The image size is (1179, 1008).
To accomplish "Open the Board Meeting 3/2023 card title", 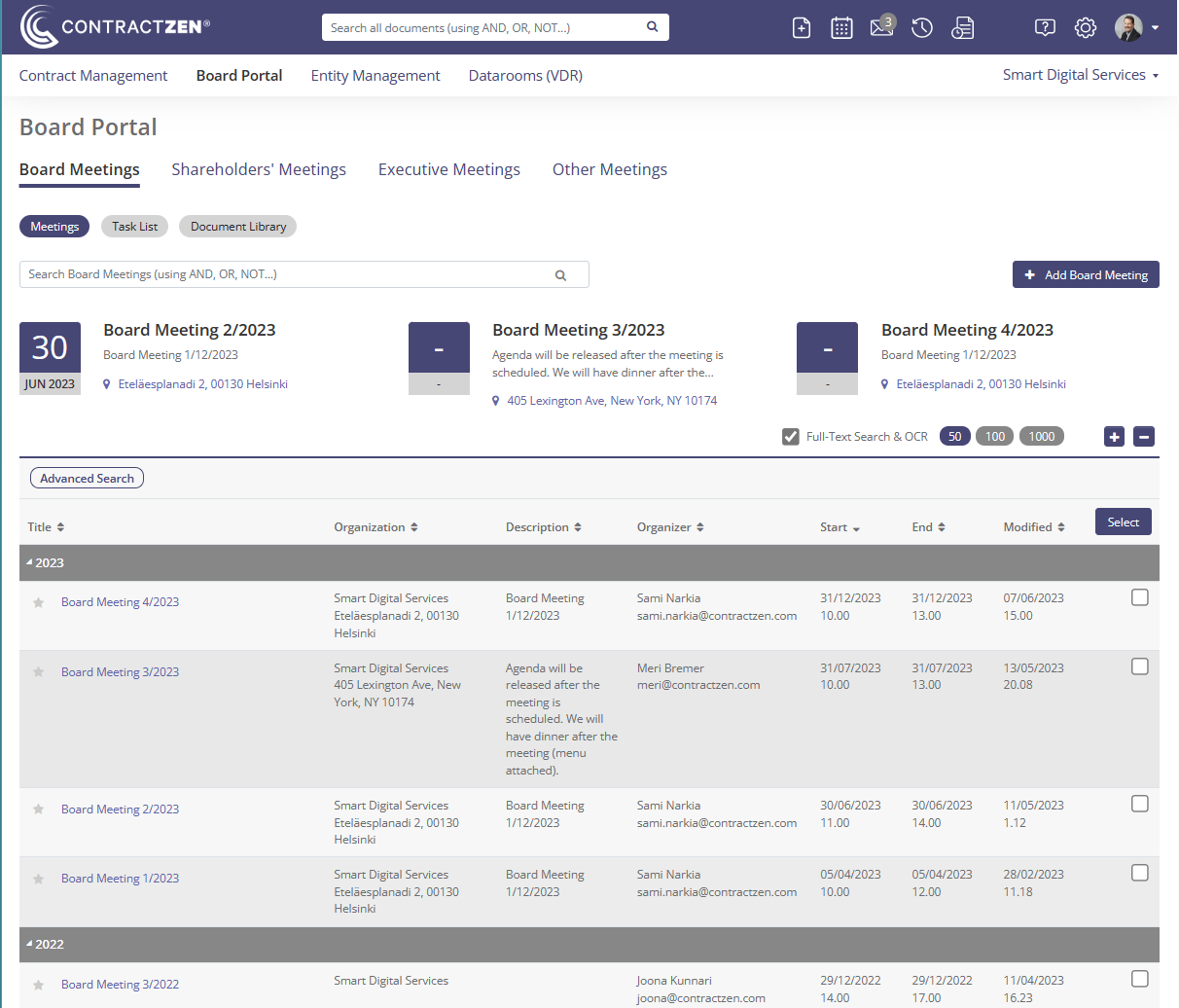I will tap(579, 330).
